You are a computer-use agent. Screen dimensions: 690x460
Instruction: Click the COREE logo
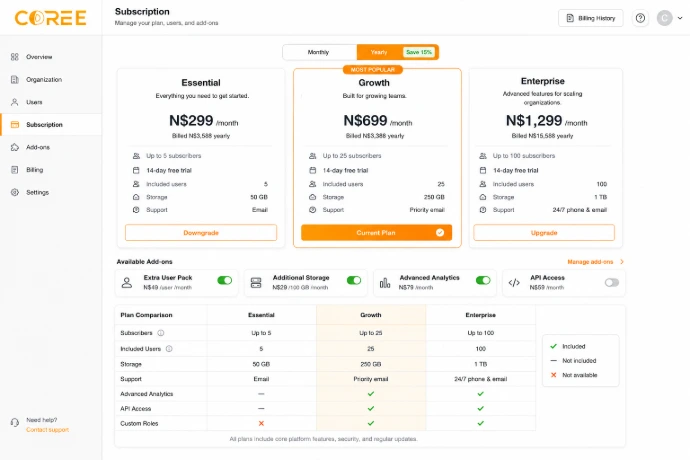coord(51,18)
